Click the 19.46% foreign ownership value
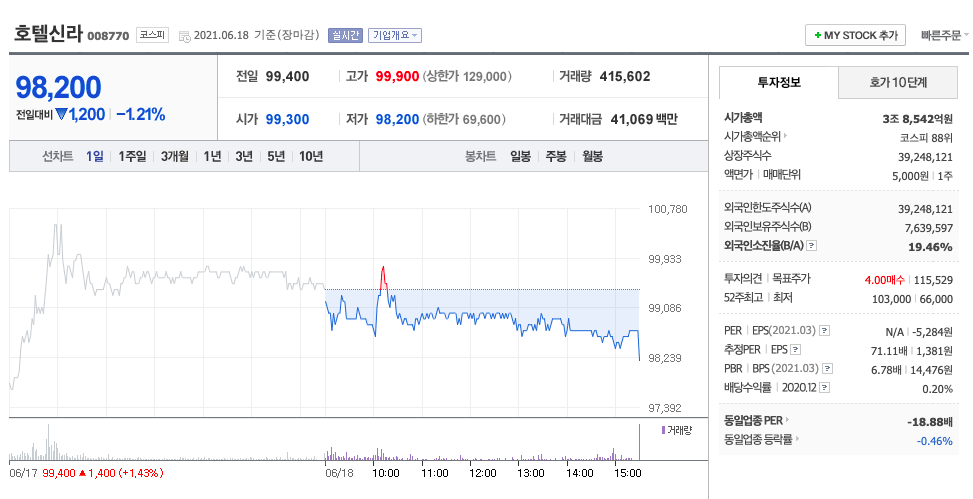Screen dimensions: 973x499 (930, 247)
